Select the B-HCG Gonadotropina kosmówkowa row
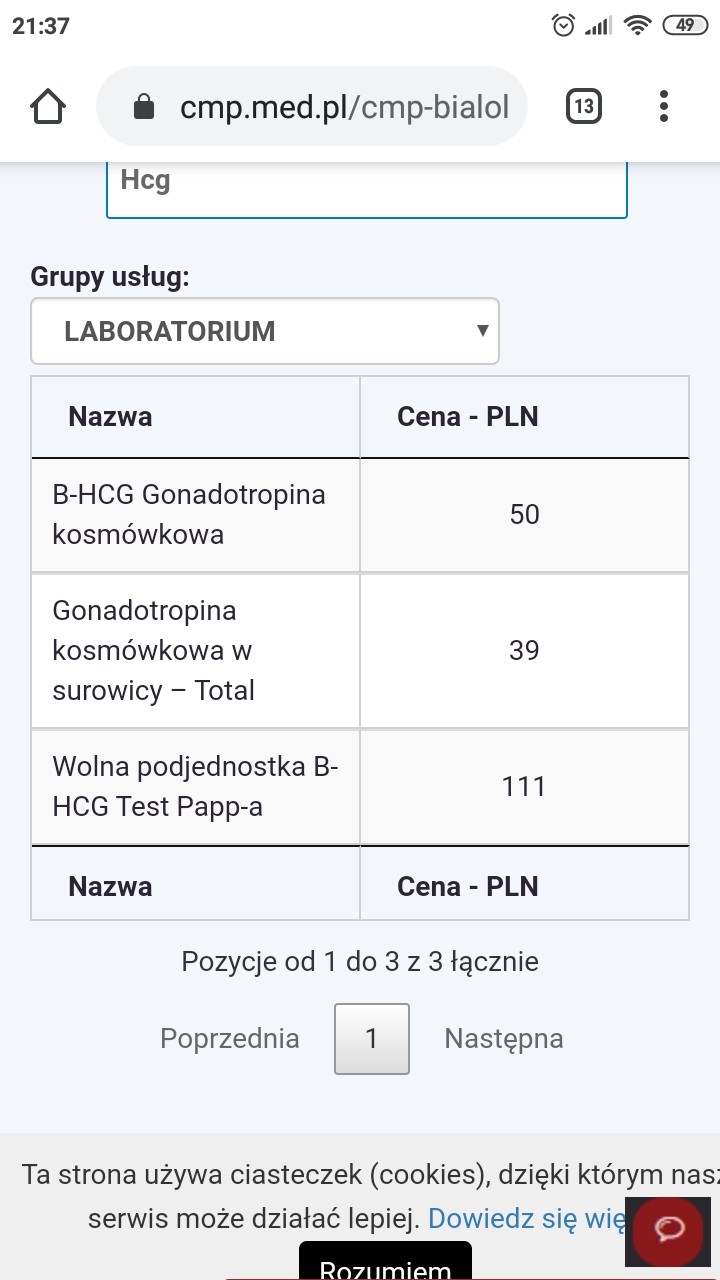The image size is (720, 1280). pyautogui.click(x=189, y=514)
